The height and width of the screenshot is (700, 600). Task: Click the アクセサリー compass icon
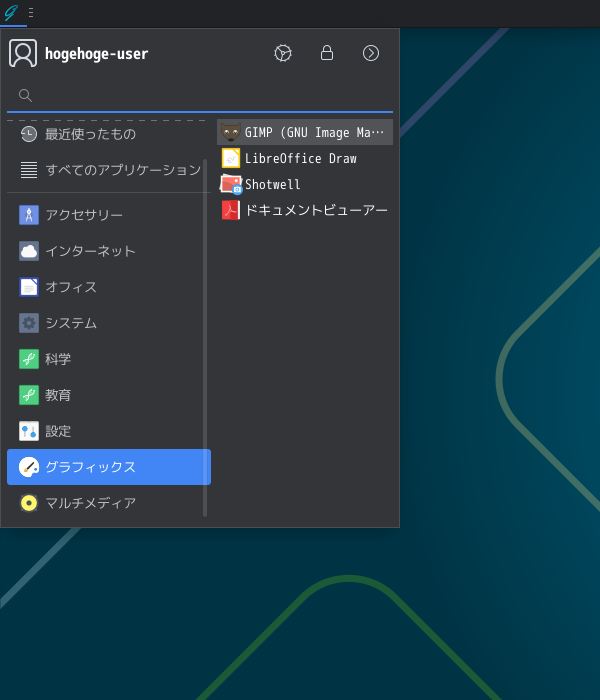[x=29, y=215]
